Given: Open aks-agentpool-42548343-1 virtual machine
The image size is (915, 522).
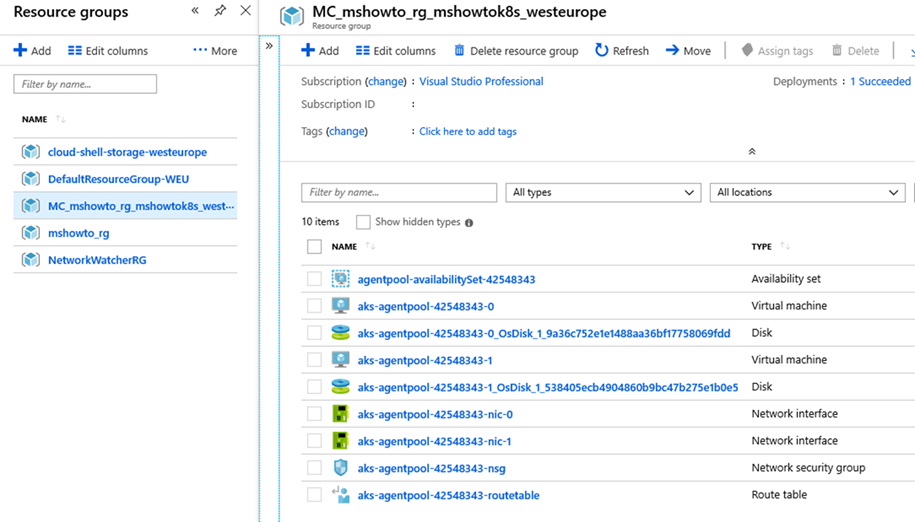Looking at the screenshot, I should tap(424, 360).
